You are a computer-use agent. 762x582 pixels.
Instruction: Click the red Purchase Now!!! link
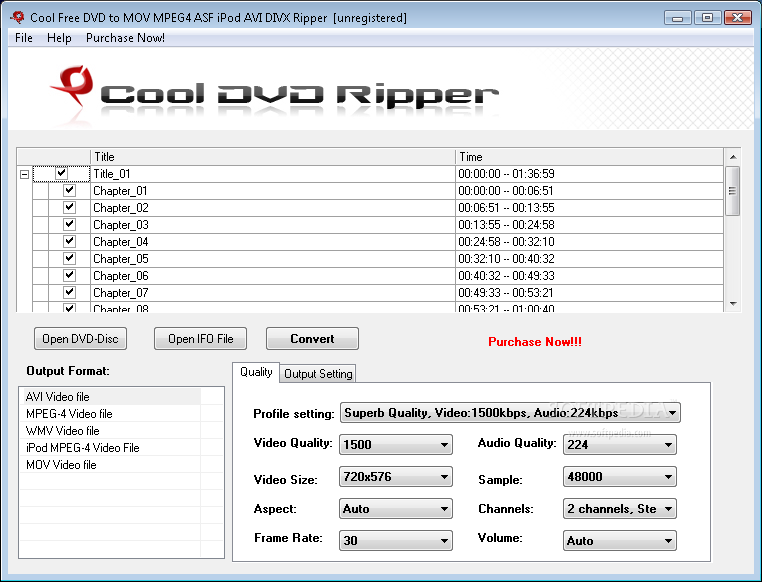(535, 342)
